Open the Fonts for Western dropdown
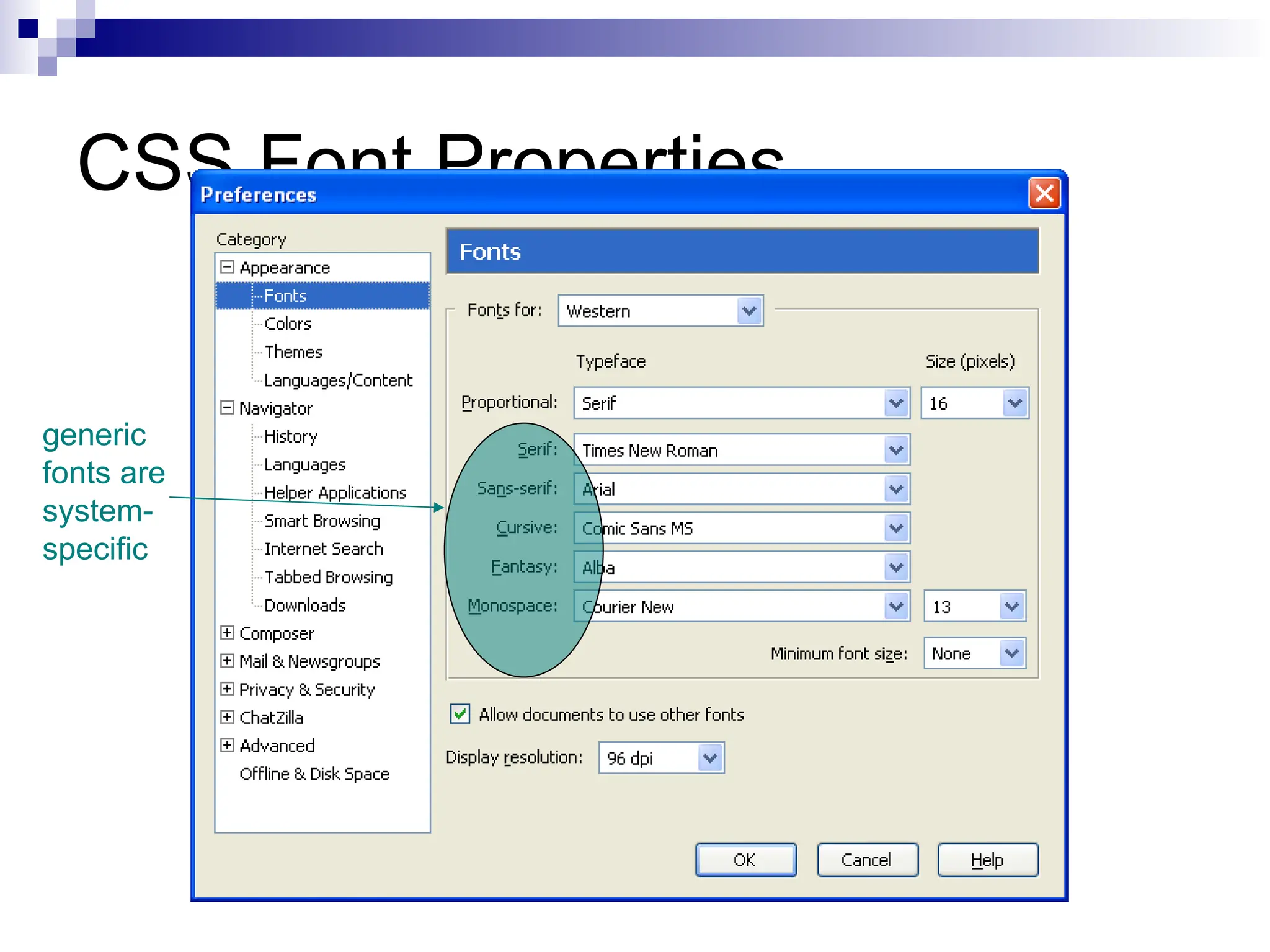1270x952 pixels. click(749, 311)
